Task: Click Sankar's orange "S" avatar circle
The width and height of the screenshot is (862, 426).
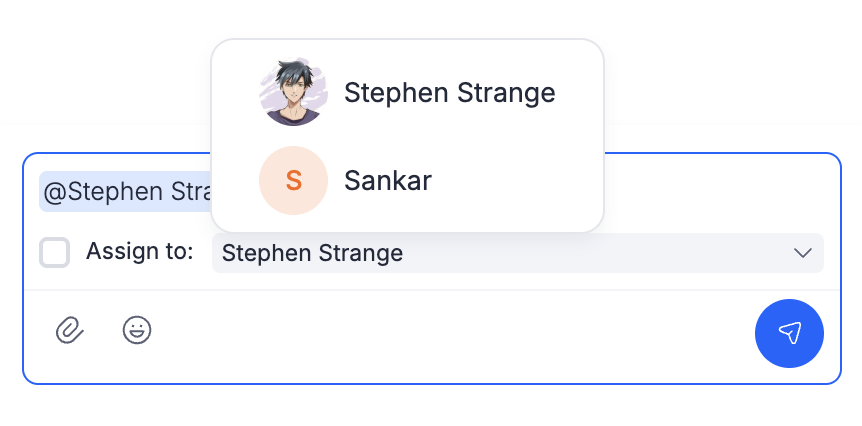Action: coord(293,181)
